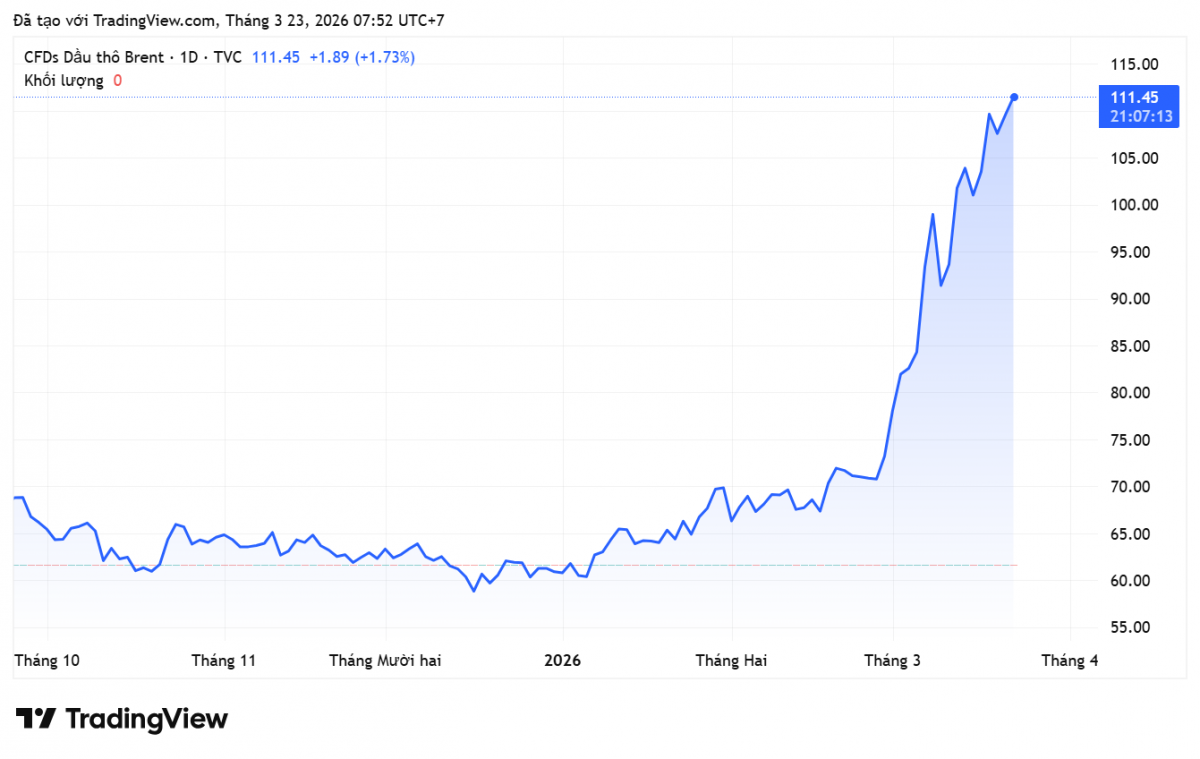This screenshot has width=1200, height=759.
Task: Click the +1.89 (+1.73%) change value
Action: point(361,57)
